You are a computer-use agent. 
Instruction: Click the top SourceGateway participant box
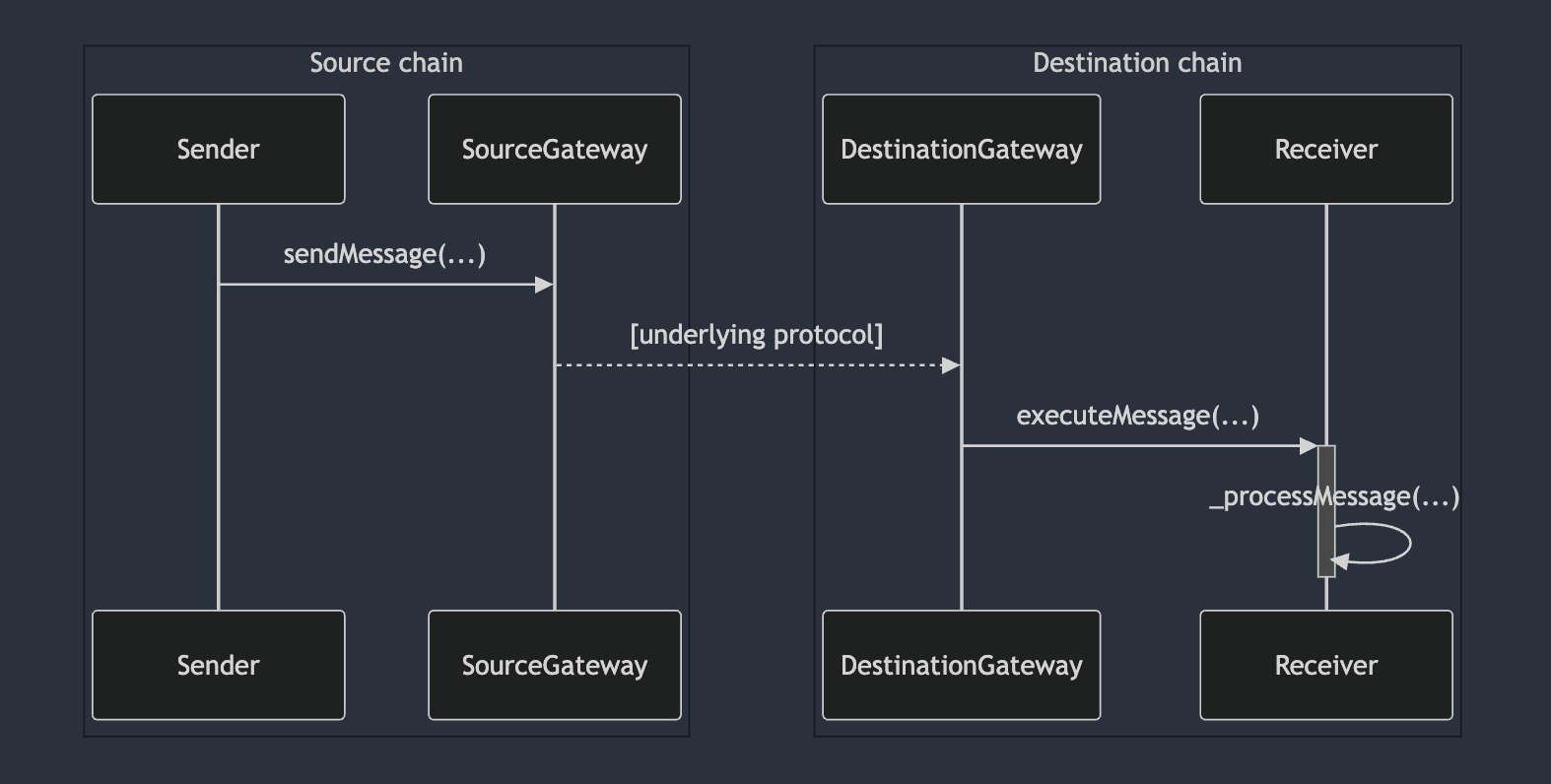(x=554, y=150)
